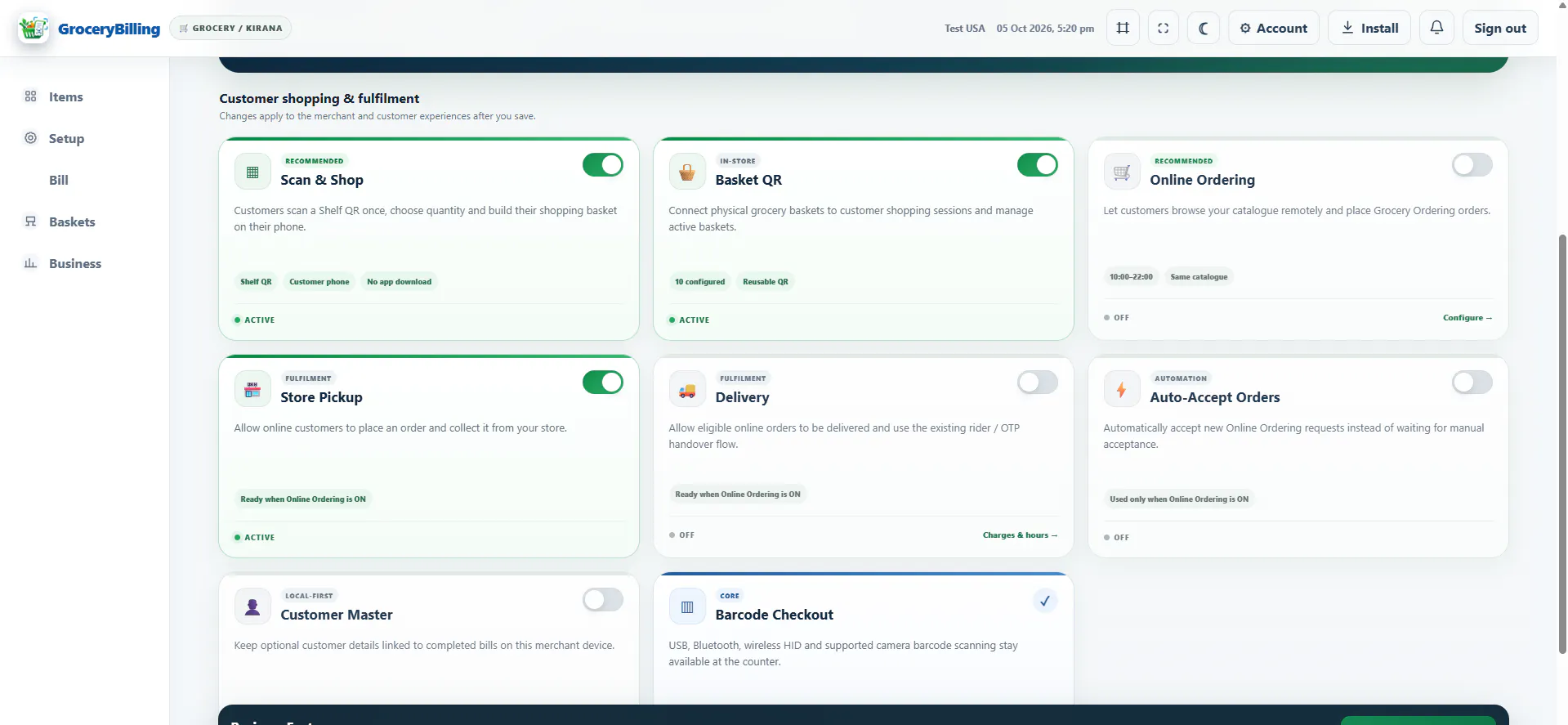
Task: Click the Basket QR basket icon
Action: 687,172
